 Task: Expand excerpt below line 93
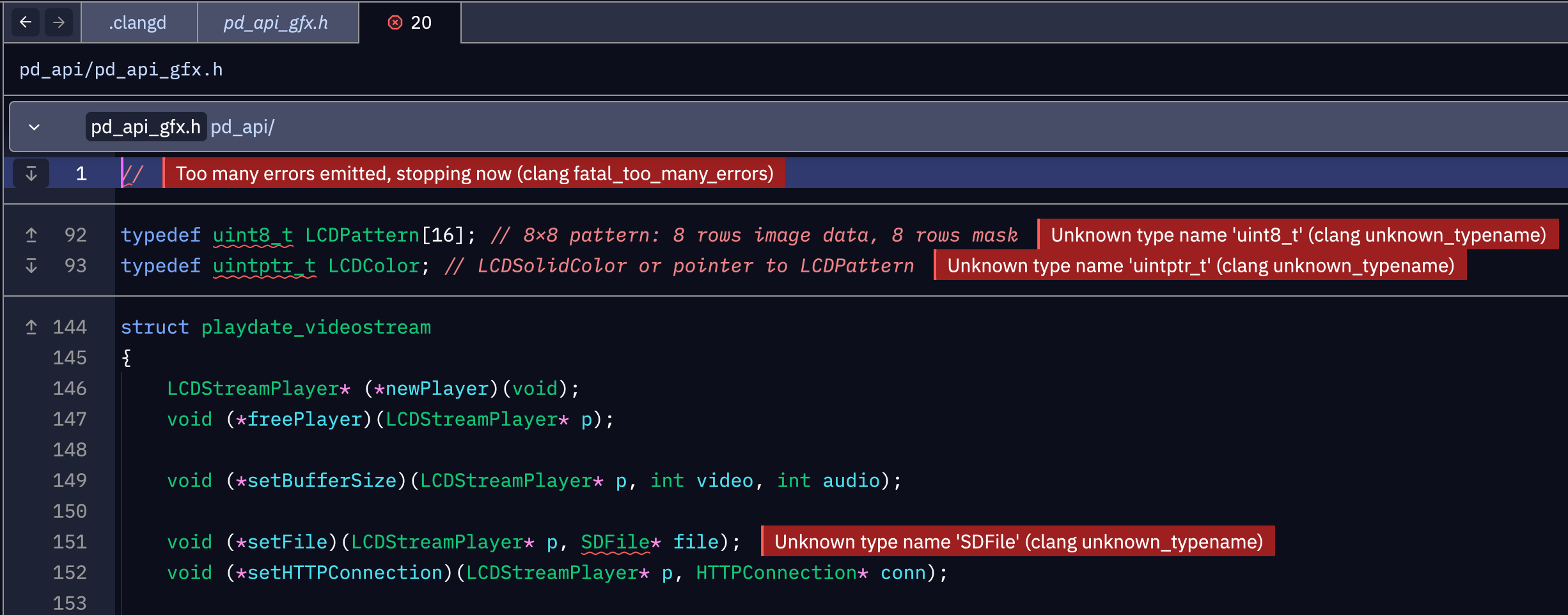31,266
